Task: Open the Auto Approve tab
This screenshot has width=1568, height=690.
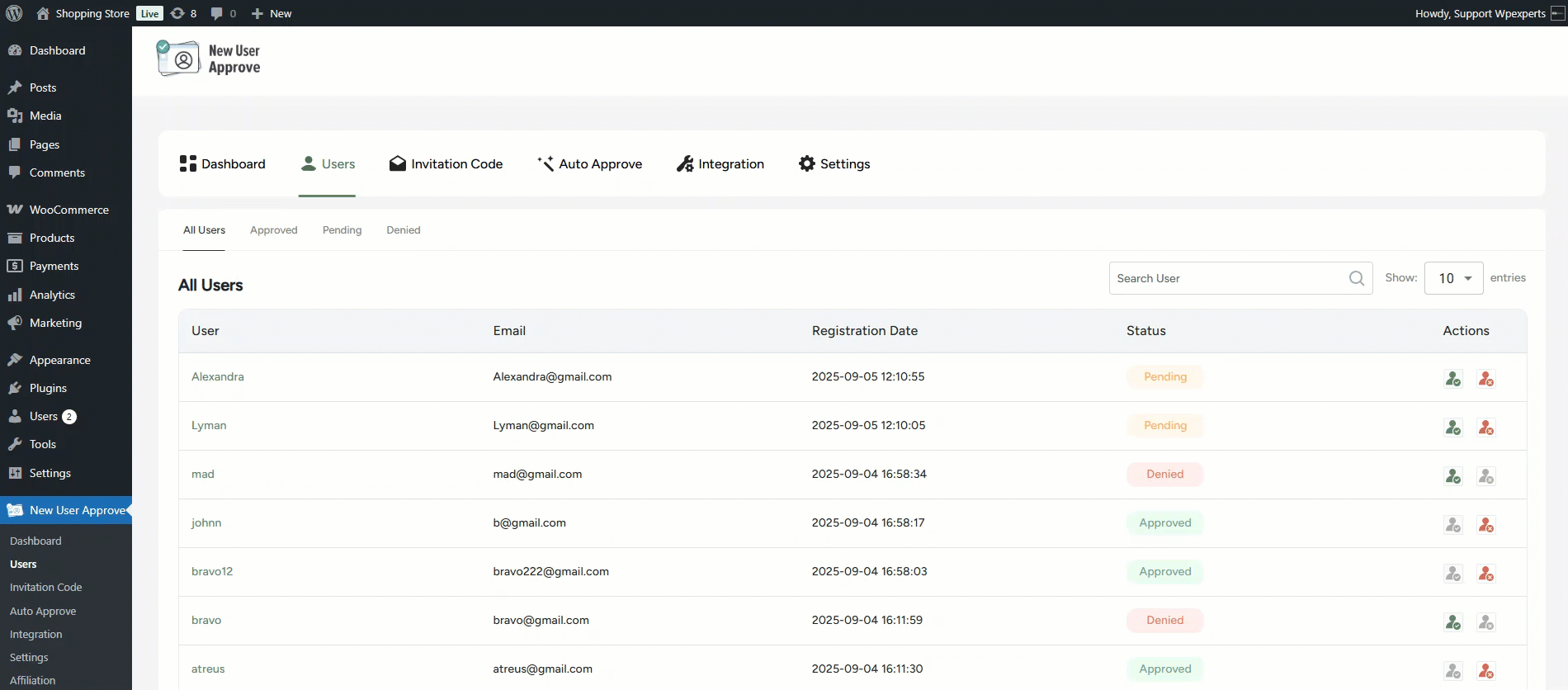Action: (x=589, y=163)
